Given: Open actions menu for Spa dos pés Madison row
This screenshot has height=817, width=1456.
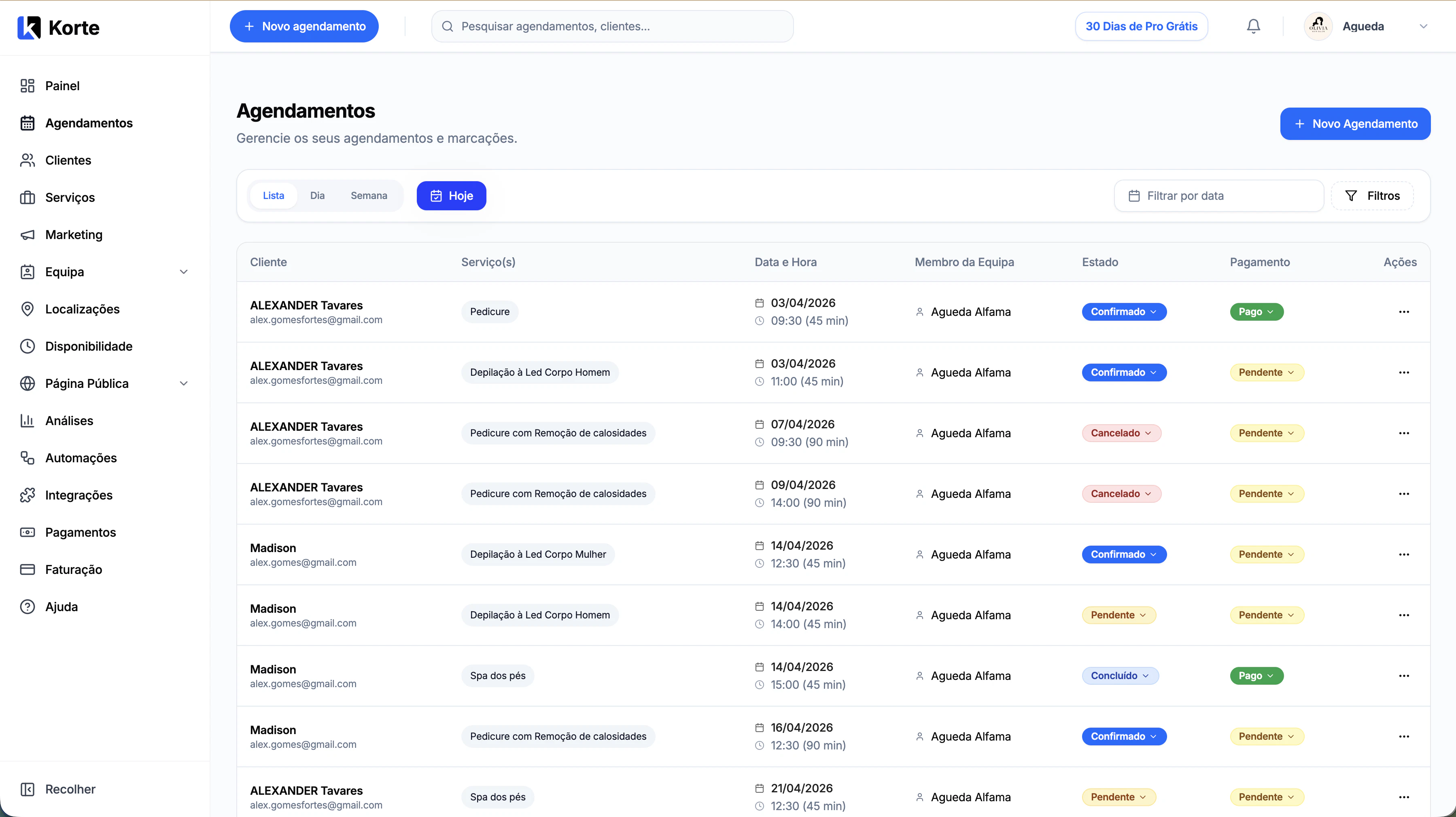Looking at the screenshot, I should tap(1403, 676).
